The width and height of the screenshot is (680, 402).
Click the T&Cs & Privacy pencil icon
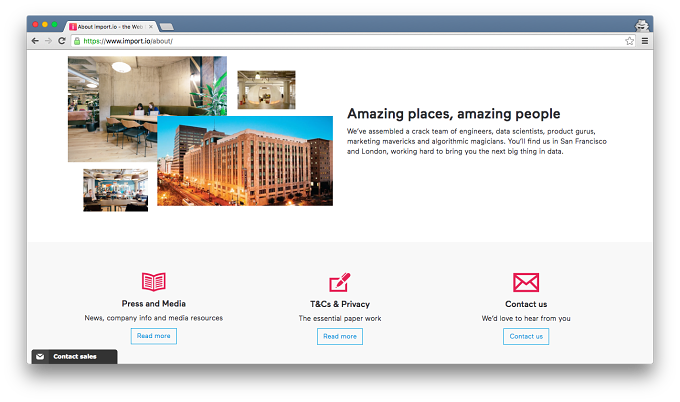(340, 282)
